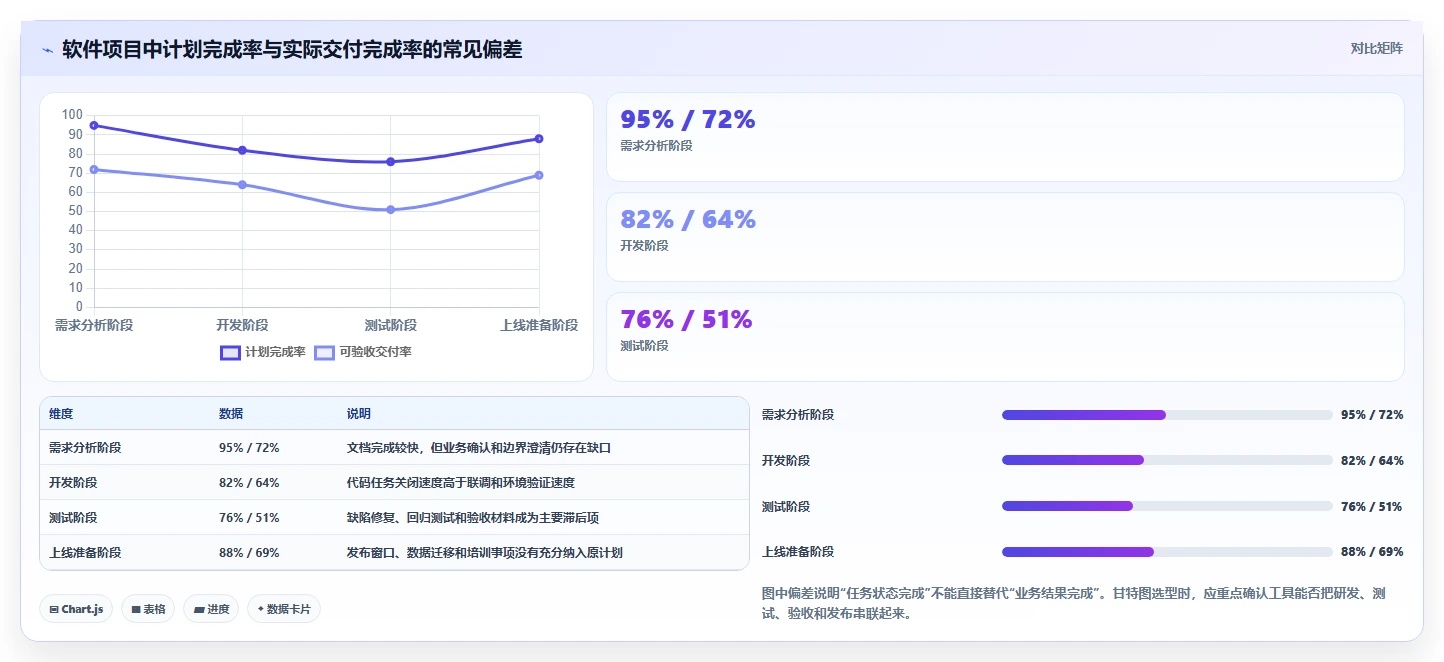
Task: Click the 可验收交付率 data point at 测试阶段
Action: click(x=391, y=210)
